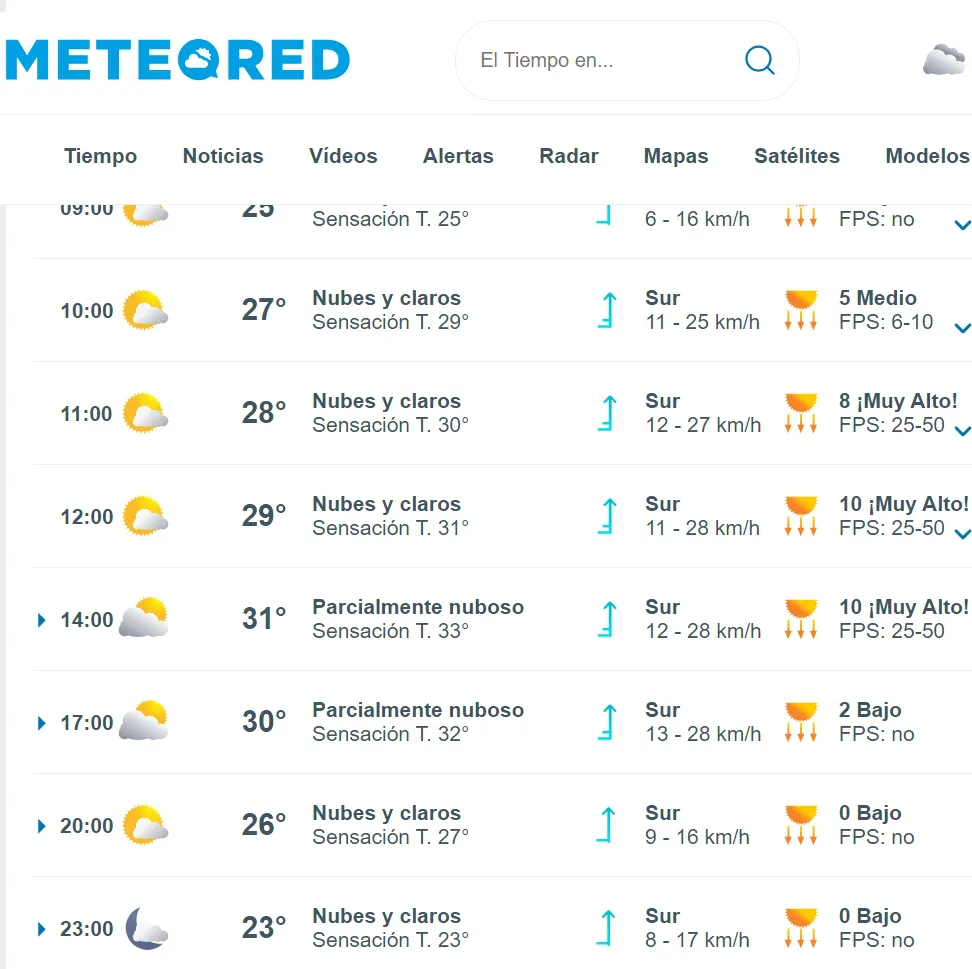The height and width of the screenshot is (969, 972).
Task: Click the 10:00 sun and cloud icon
Action: pos(145,311)
